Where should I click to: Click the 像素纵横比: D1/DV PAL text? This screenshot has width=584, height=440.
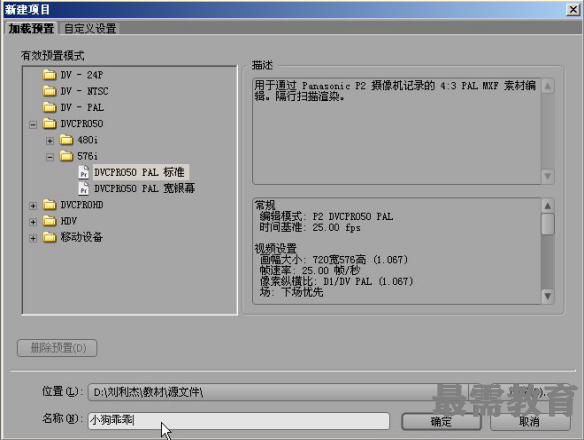coord(316,281)
